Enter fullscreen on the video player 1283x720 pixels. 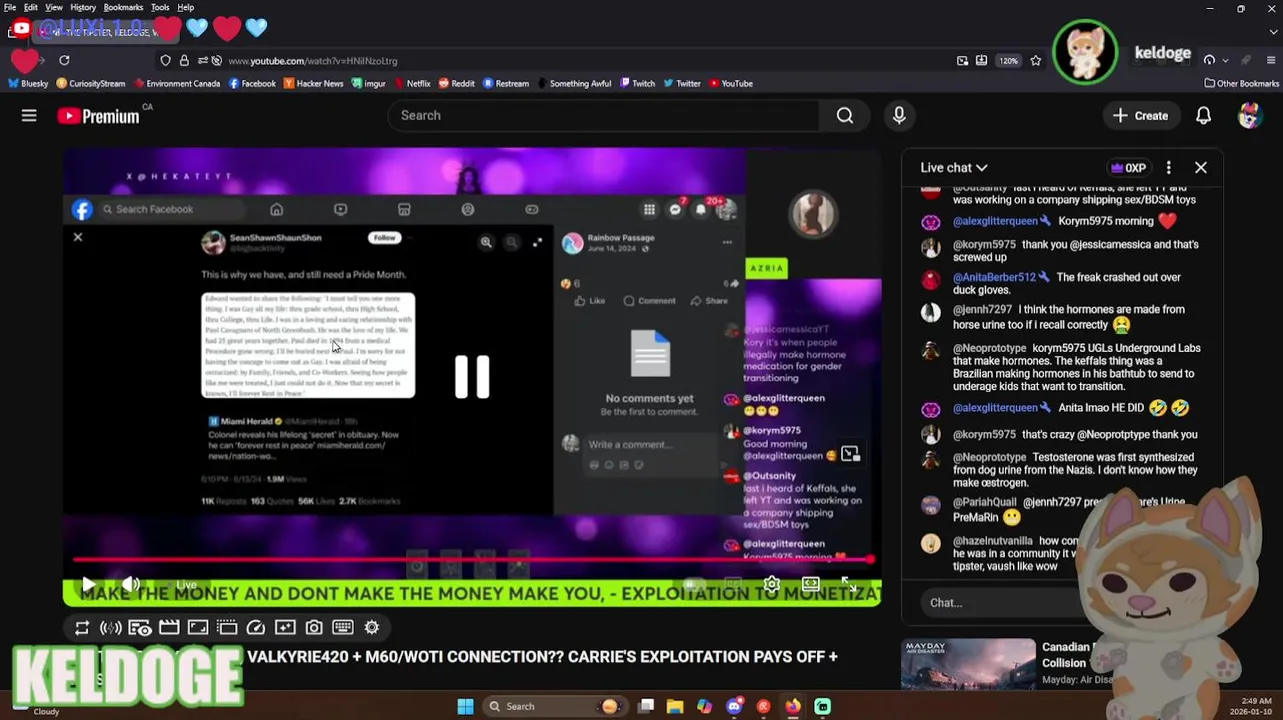click(x=848, y=584)
